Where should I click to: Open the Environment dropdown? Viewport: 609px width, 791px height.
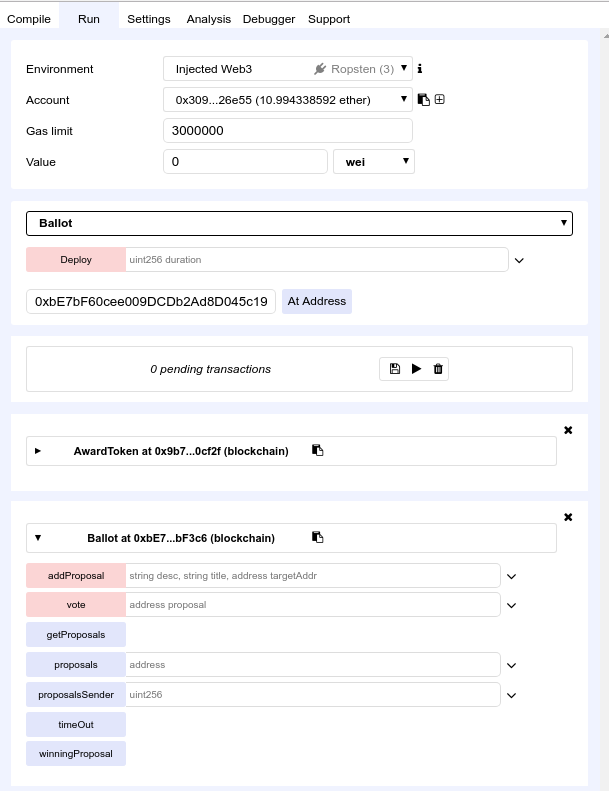288,69
